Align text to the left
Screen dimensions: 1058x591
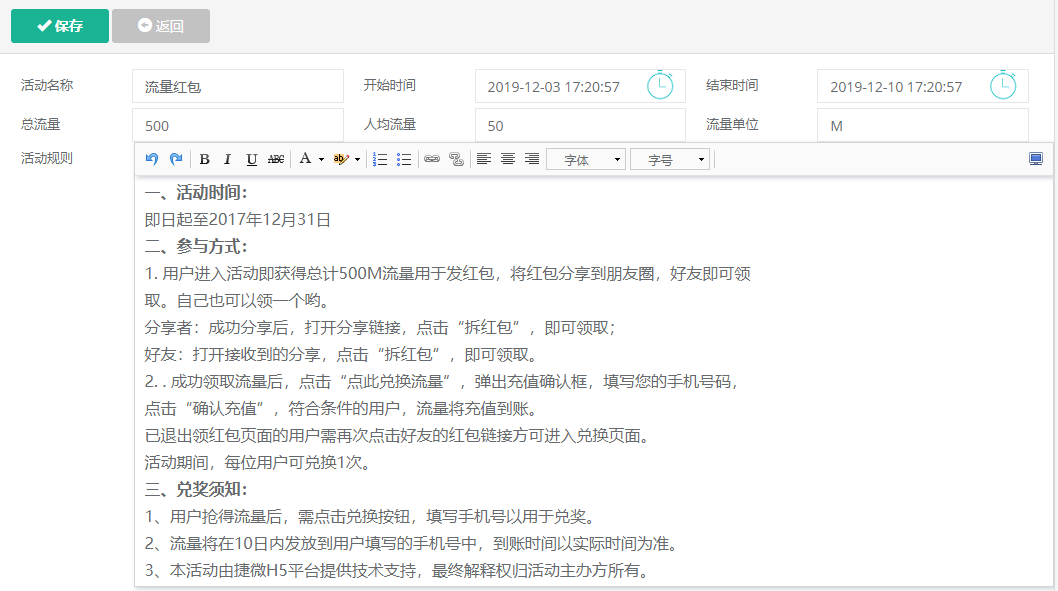(x=484, y=159)
